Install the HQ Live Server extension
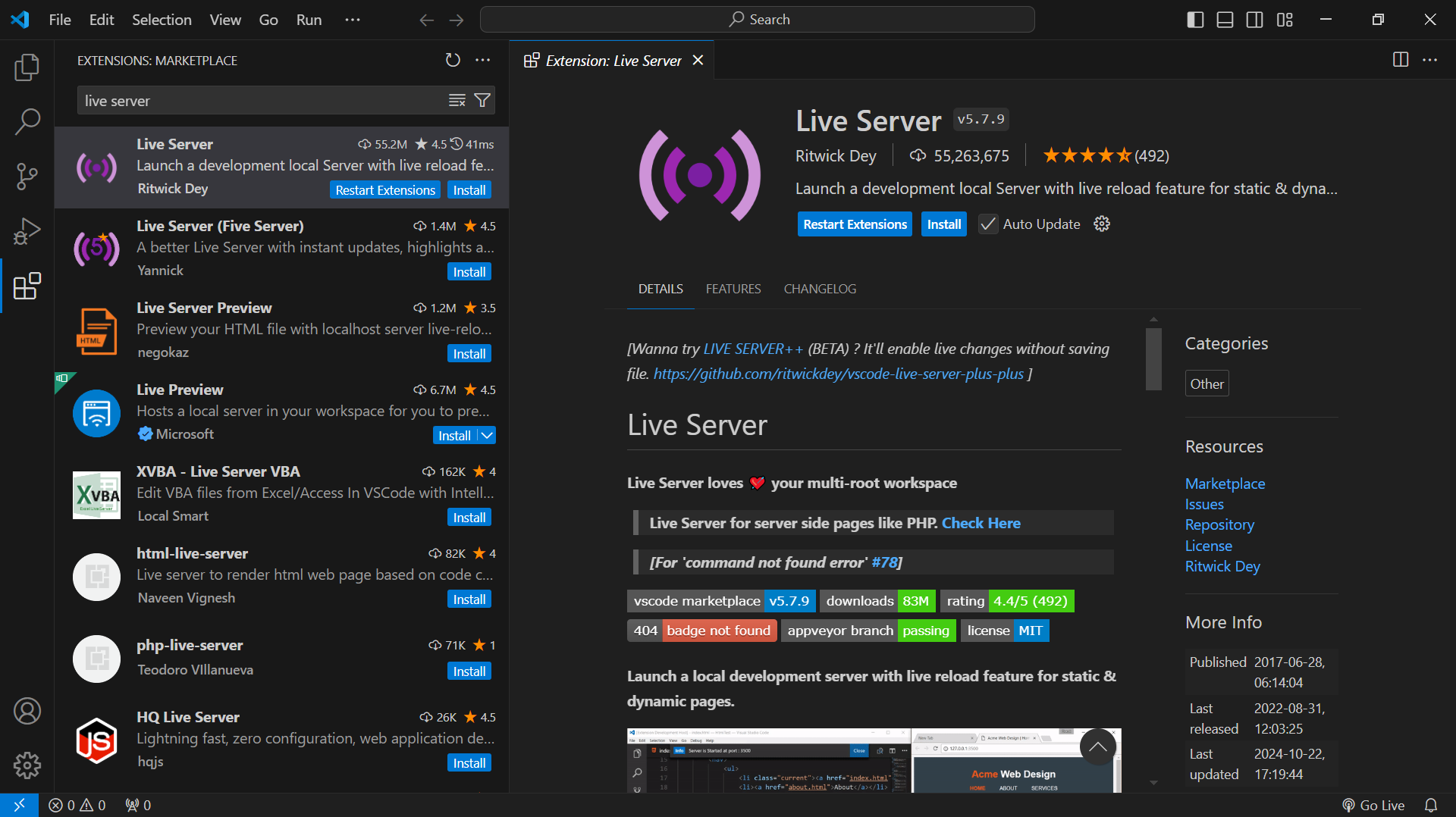Image resolution: width=1456 pixels, height=817 pixels. pos(469,762)
